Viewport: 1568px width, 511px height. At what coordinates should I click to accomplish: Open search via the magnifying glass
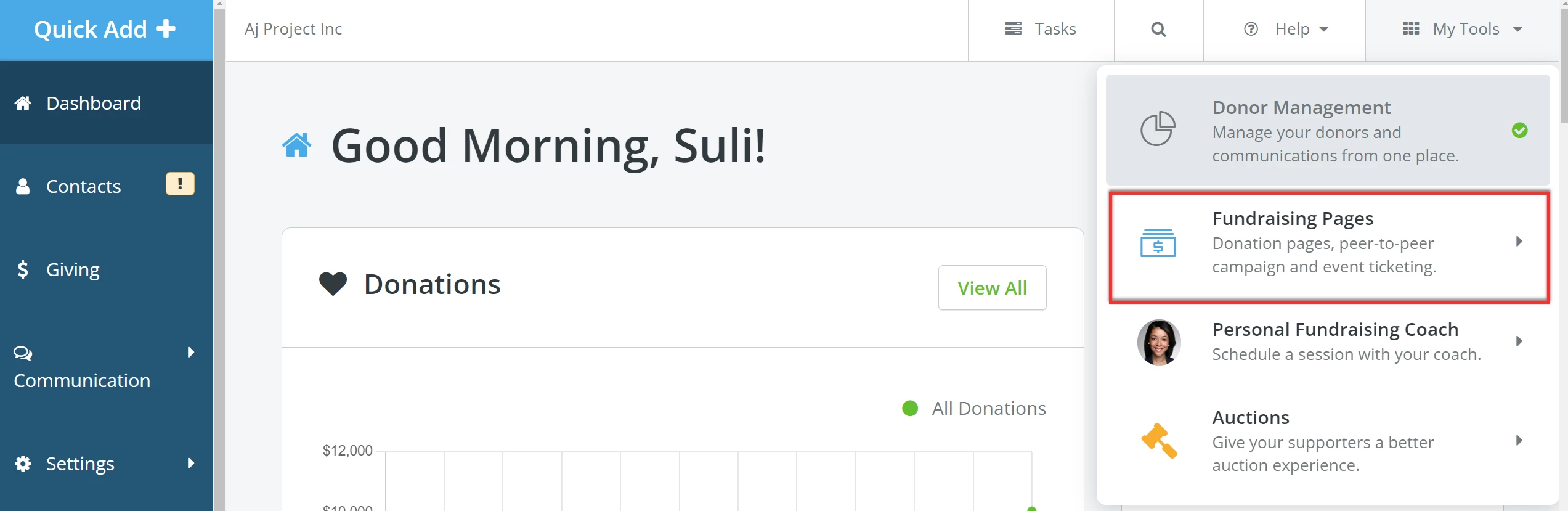1158,29
